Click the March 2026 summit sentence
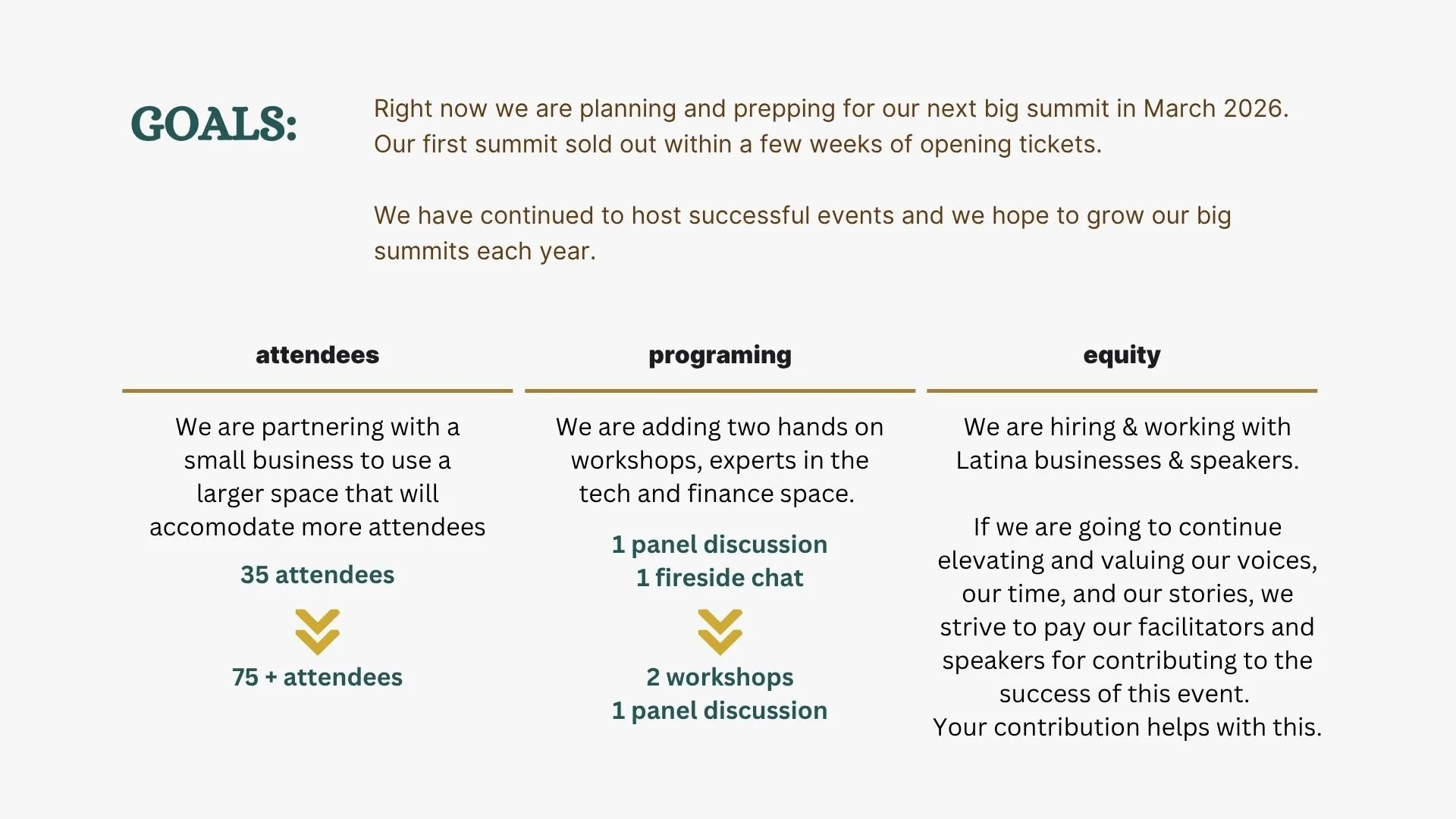 click(830, 108)
